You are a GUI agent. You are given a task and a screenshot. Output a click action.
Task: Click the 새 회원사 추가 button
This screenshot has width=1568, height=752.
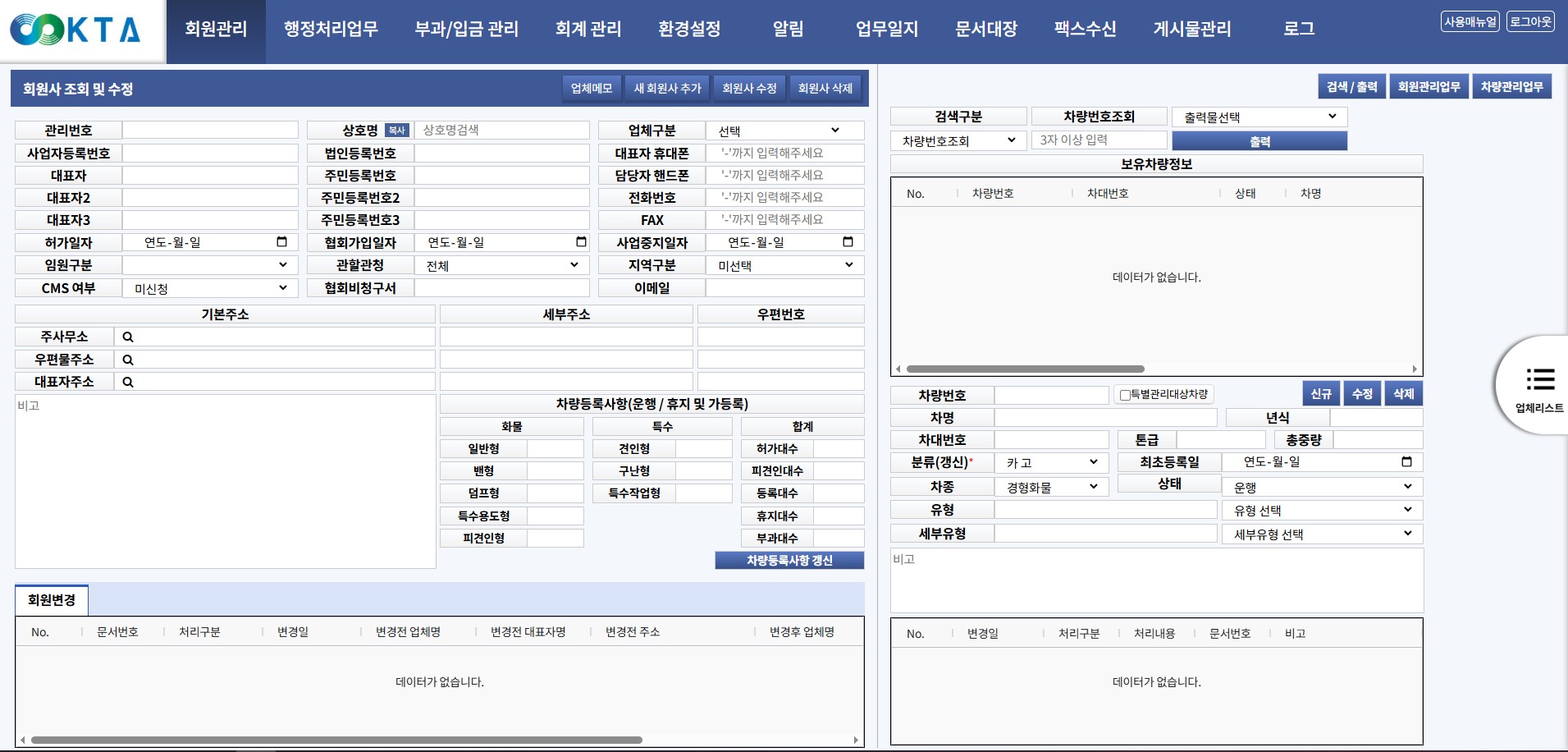[667, 88]
